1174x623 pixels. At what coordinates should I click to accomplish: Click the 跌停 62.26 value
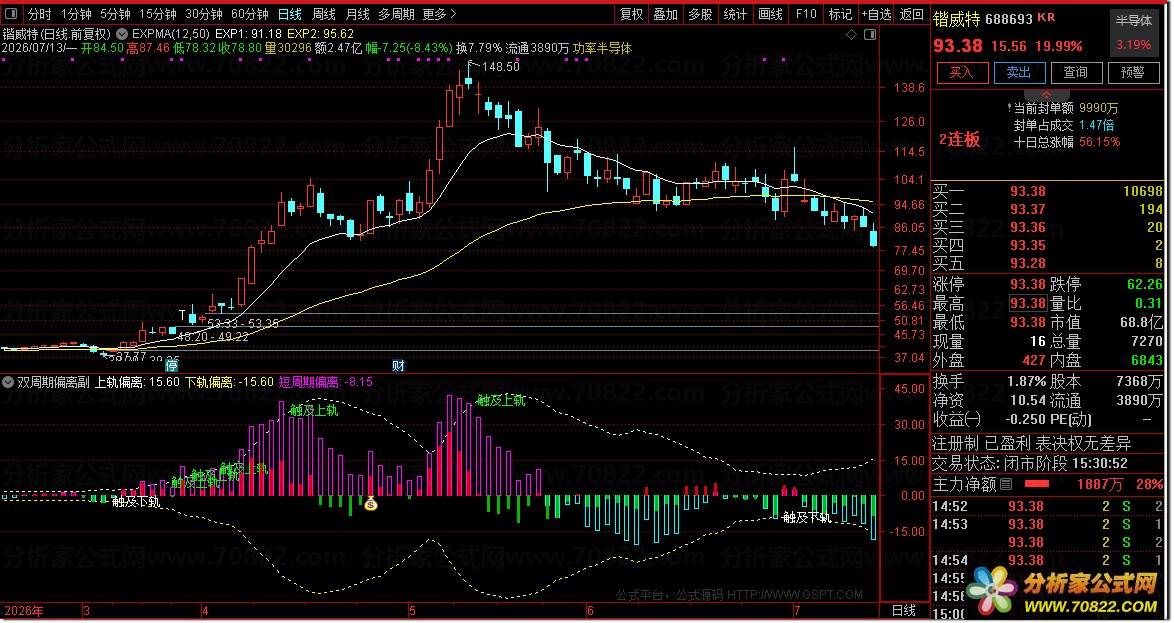point(1145,285)
